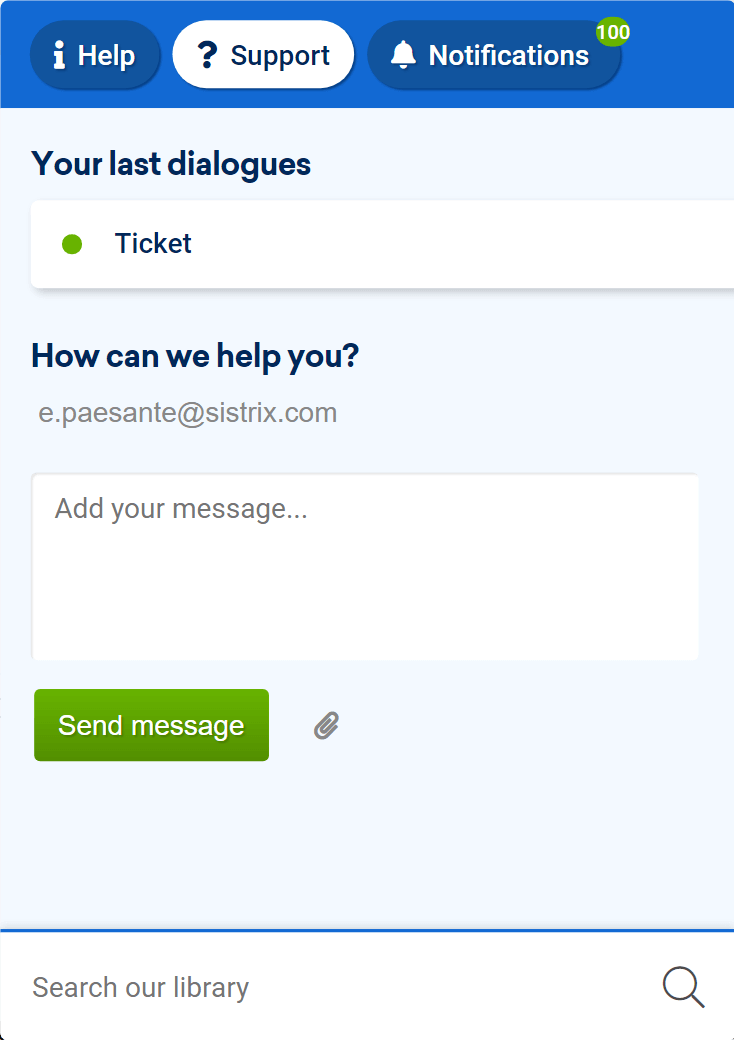Open the Notifications tab
The height and width of the screenshot is (1040, 734).
(494, 54)
